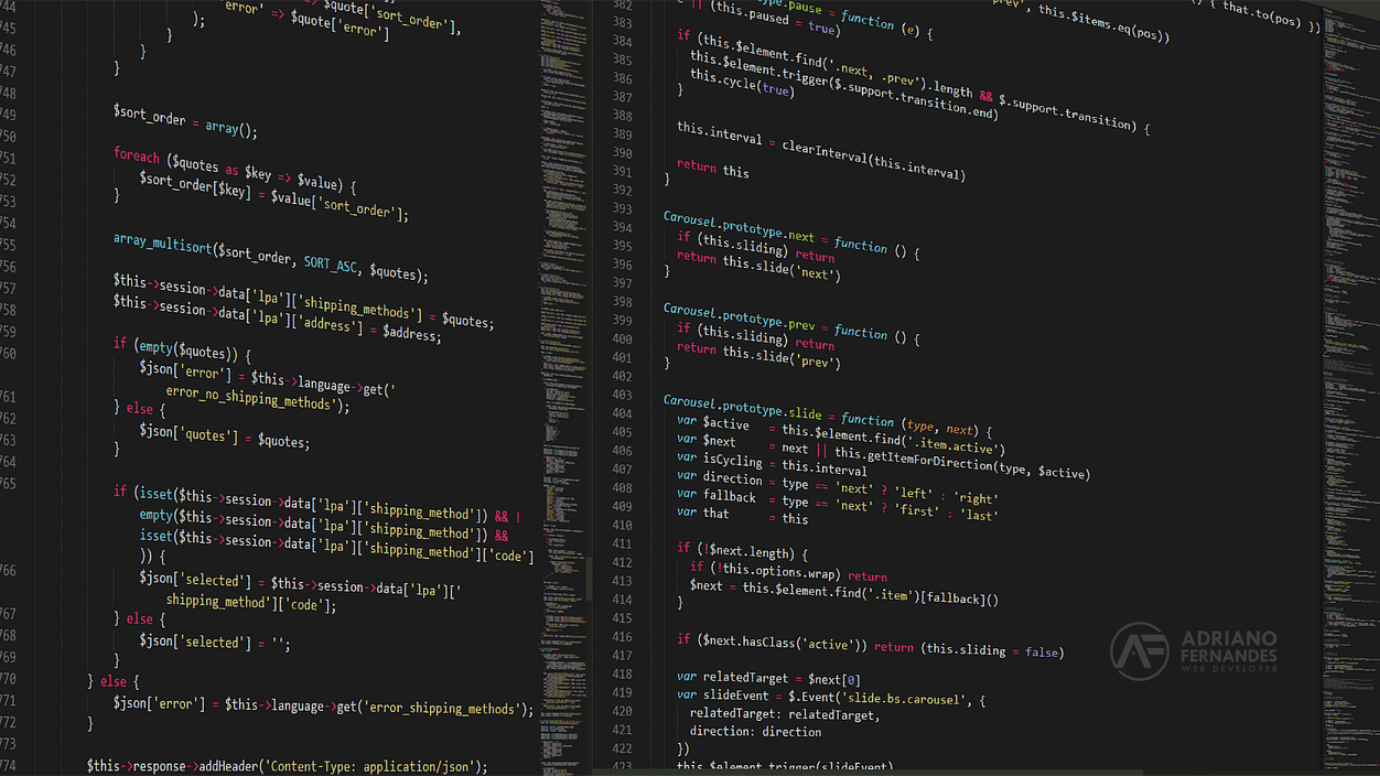The height and width of the screenshot is (776, 1380).
Task: Click line number 410 in right gutter
Action: 622,524
